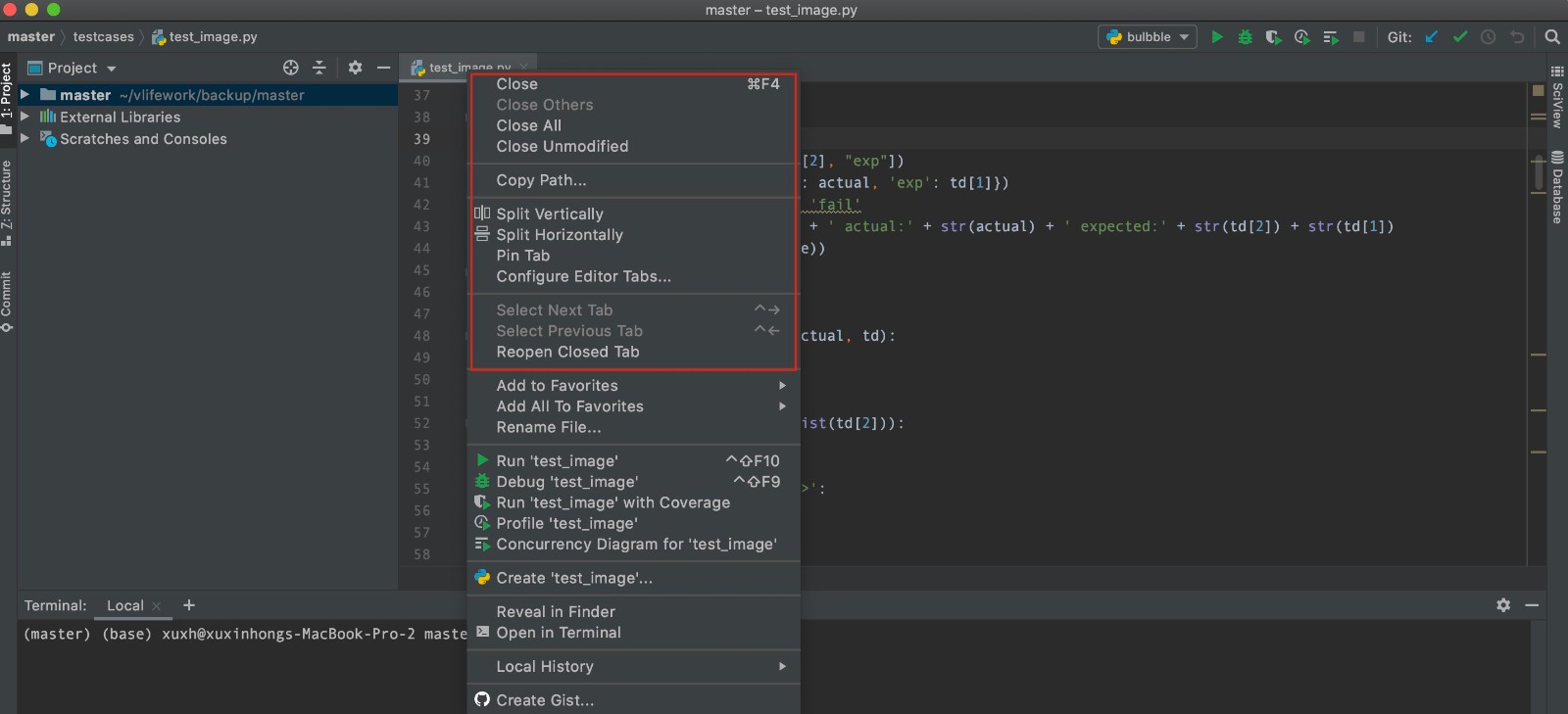Click master breadcrumb in navigation bar
The height and width of the screenshot is (714, 1568).
click(31, 36)
